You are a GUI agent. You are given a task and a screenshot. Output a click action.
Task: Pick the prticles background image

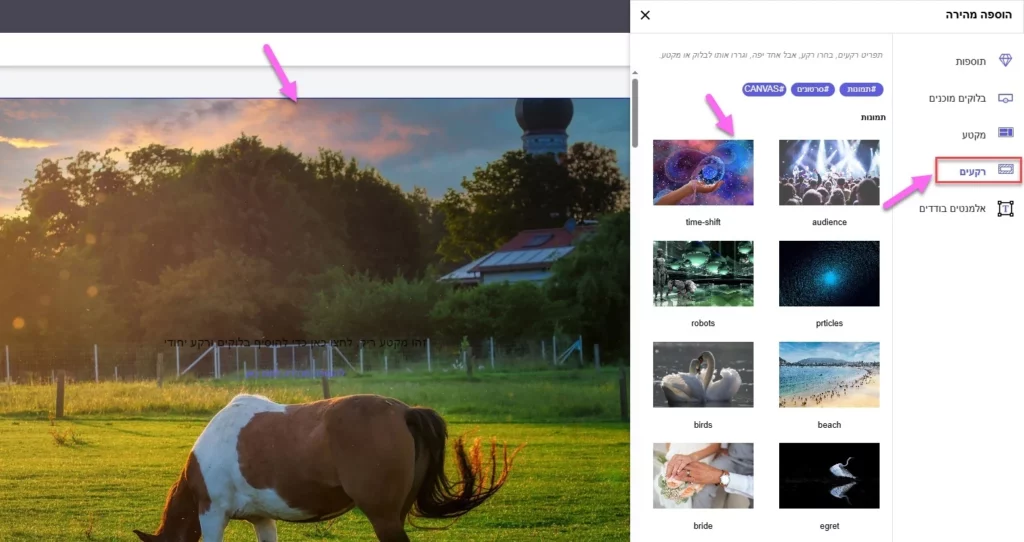coord(829,273)
